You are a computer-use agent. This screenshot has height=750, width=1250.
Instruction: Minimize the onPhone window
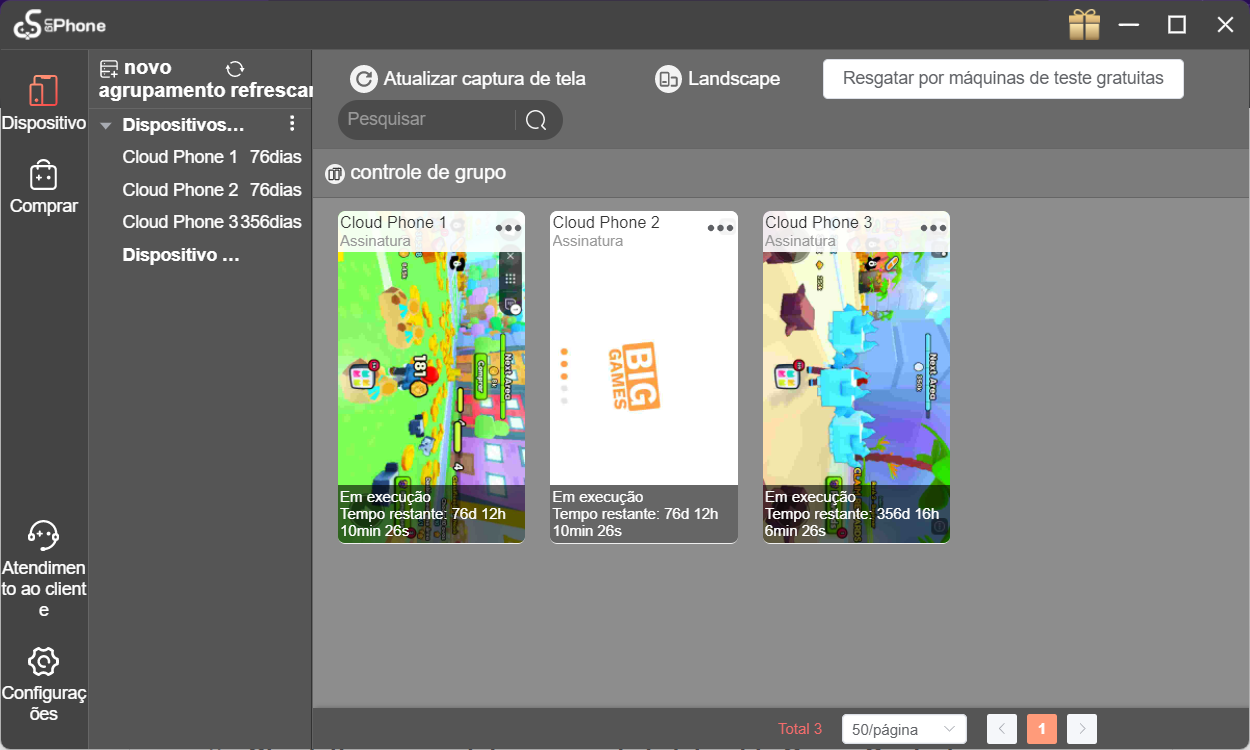[x=1130, y=25]
